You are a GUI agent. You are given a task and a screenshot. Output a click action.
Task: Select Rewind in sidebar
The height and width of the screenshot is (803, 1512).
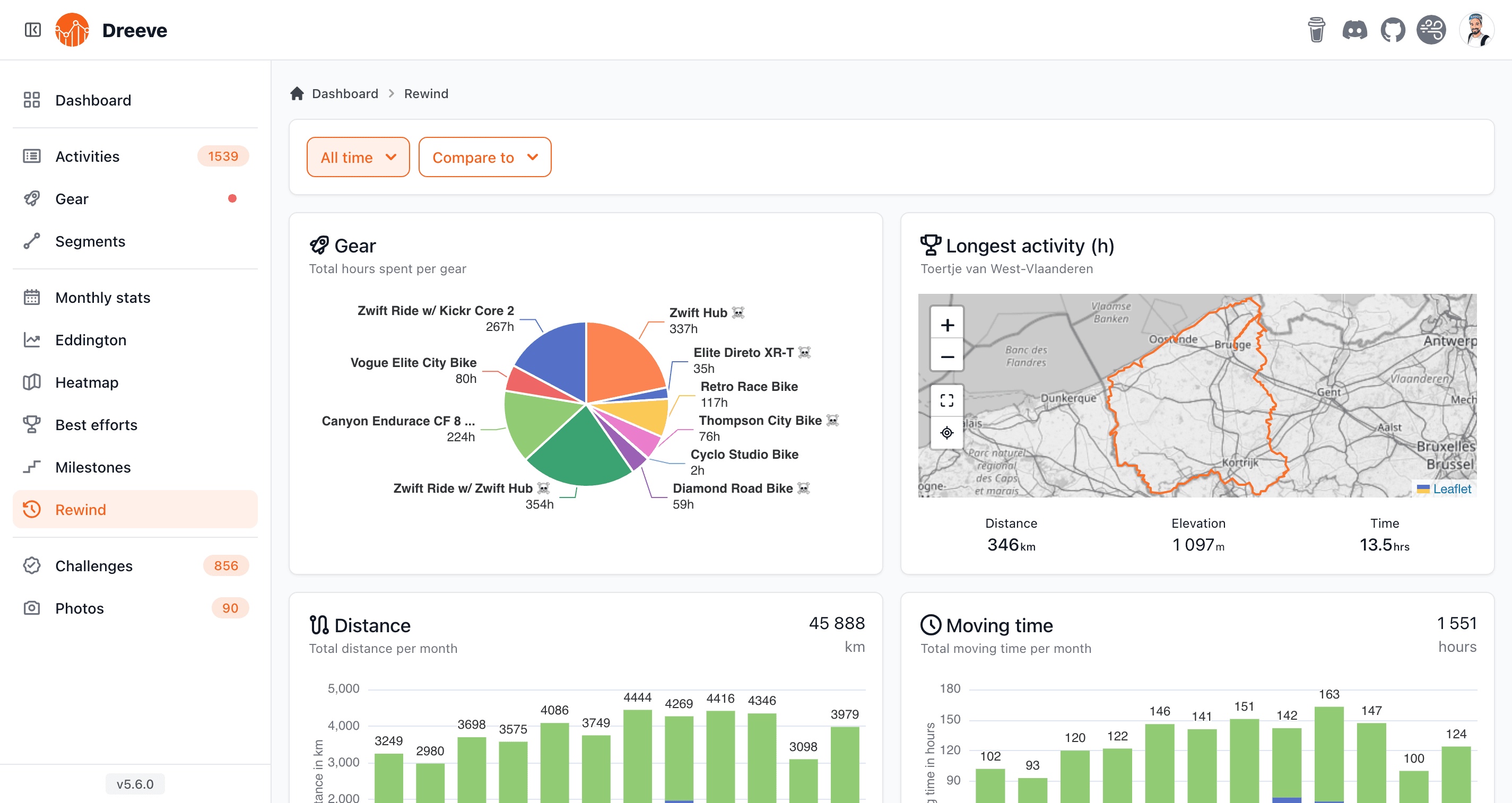tap(135, 510)
